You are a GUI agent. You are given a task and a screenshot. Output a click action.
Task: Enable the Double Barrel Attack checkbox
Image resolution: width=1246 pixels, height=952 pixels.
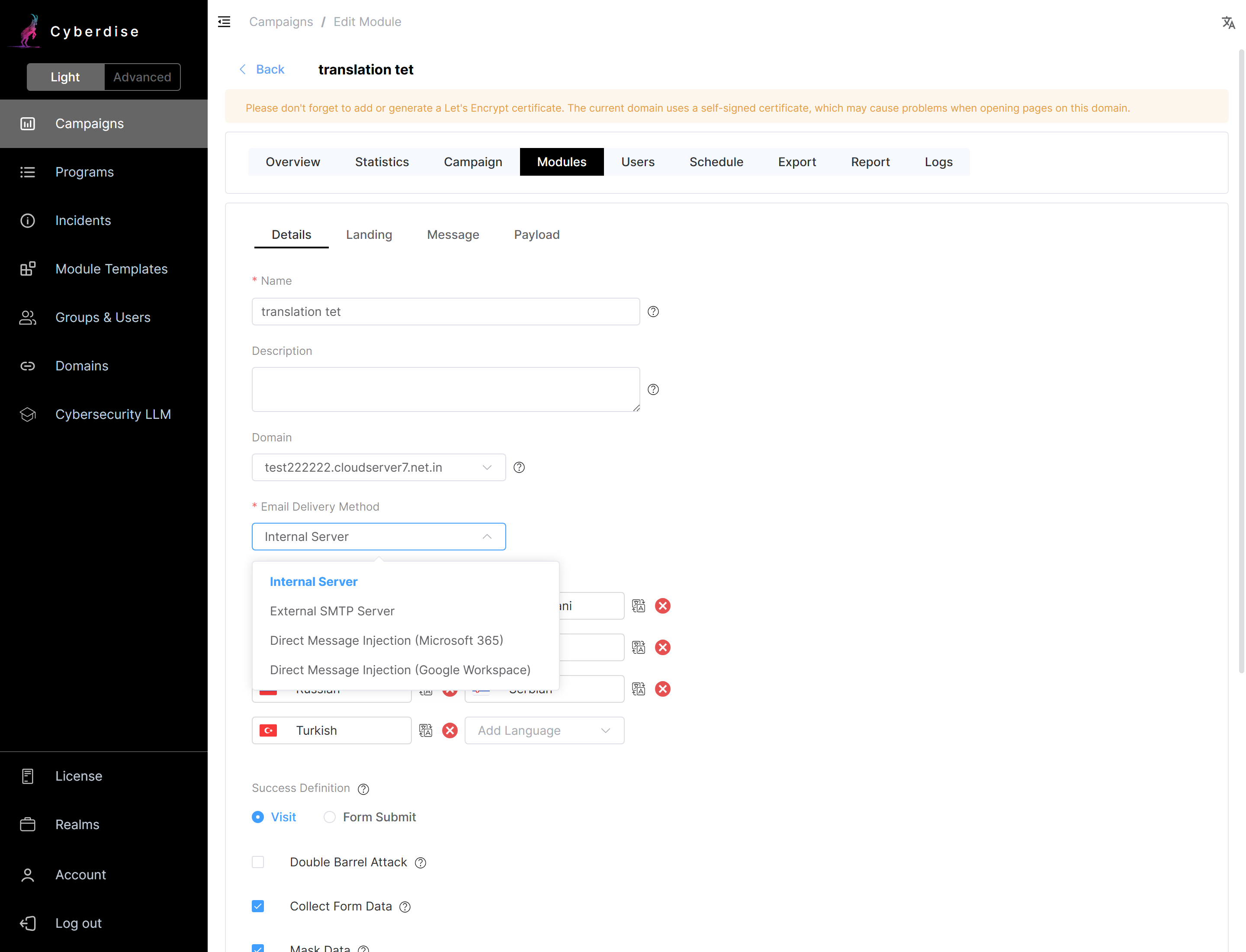257,862
